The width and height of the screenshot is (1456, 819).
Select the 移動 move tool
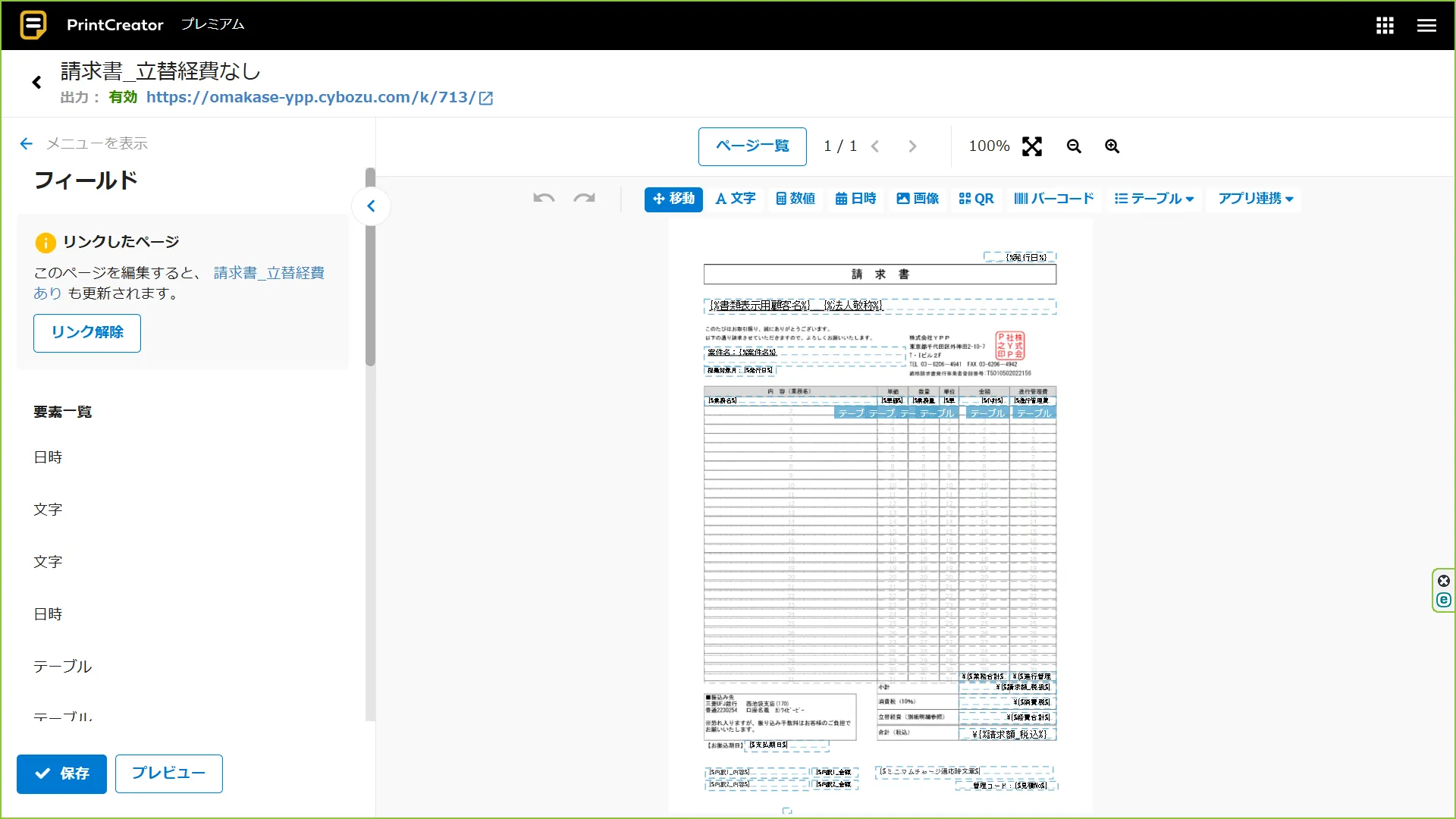pos(673,199)
